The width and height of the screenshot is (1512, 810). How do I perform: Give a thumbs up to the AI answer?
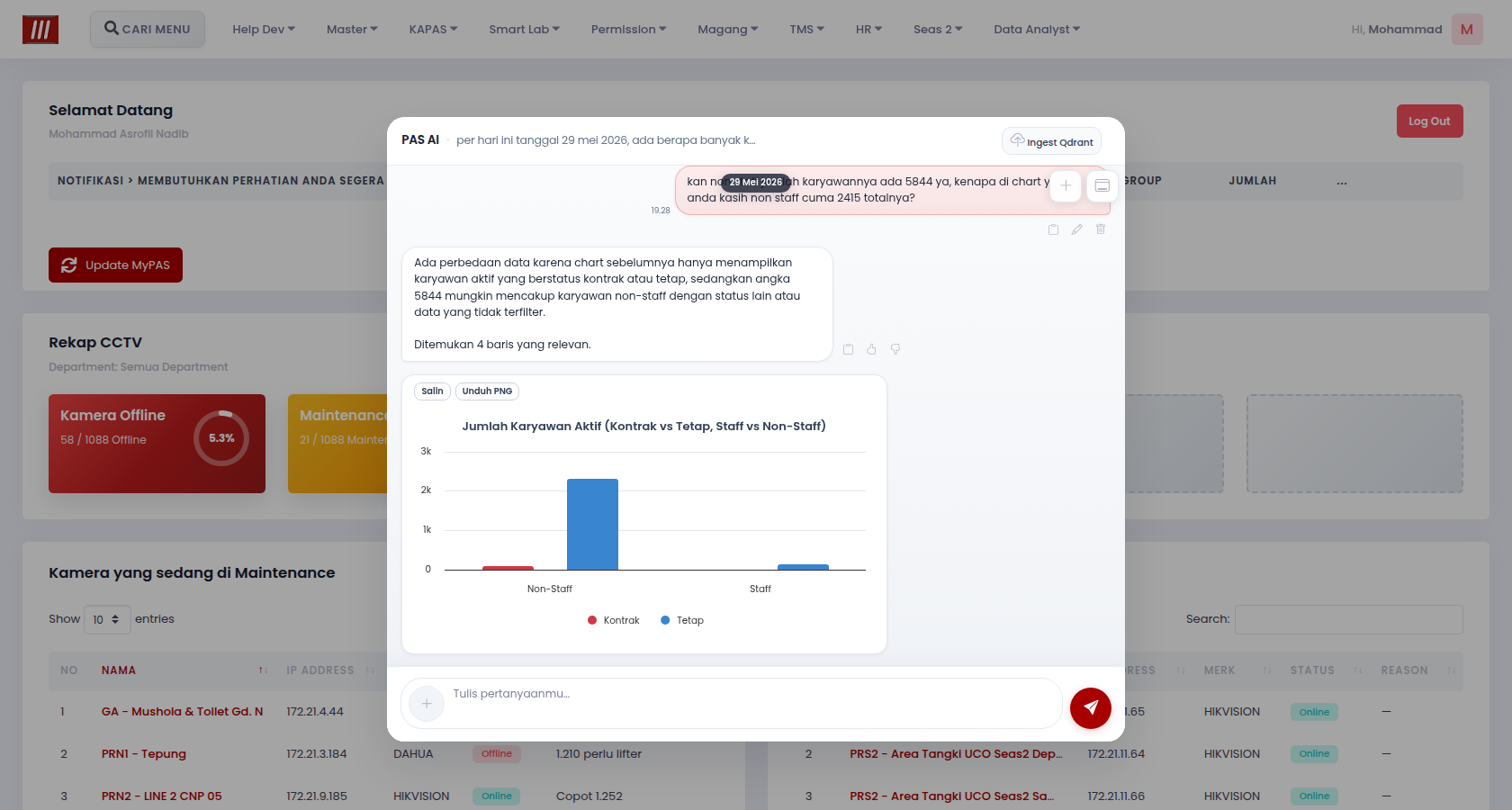(871, 349)
